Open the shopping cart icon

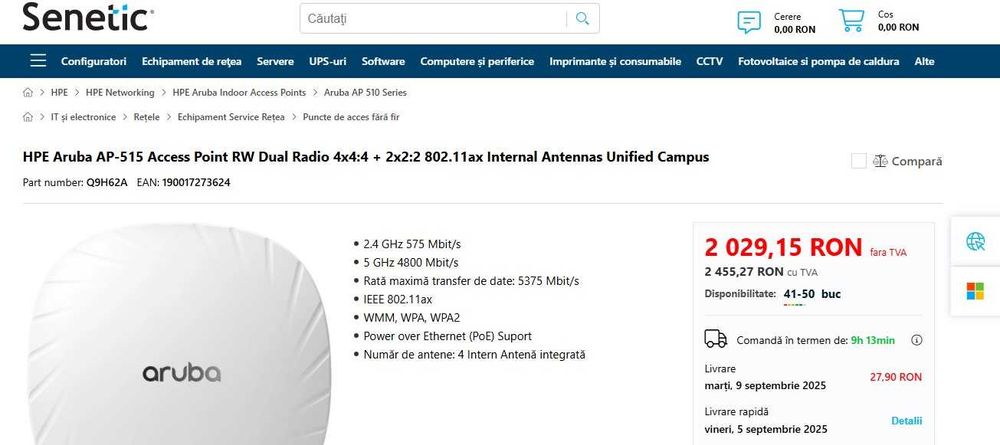tap(851, 21)
